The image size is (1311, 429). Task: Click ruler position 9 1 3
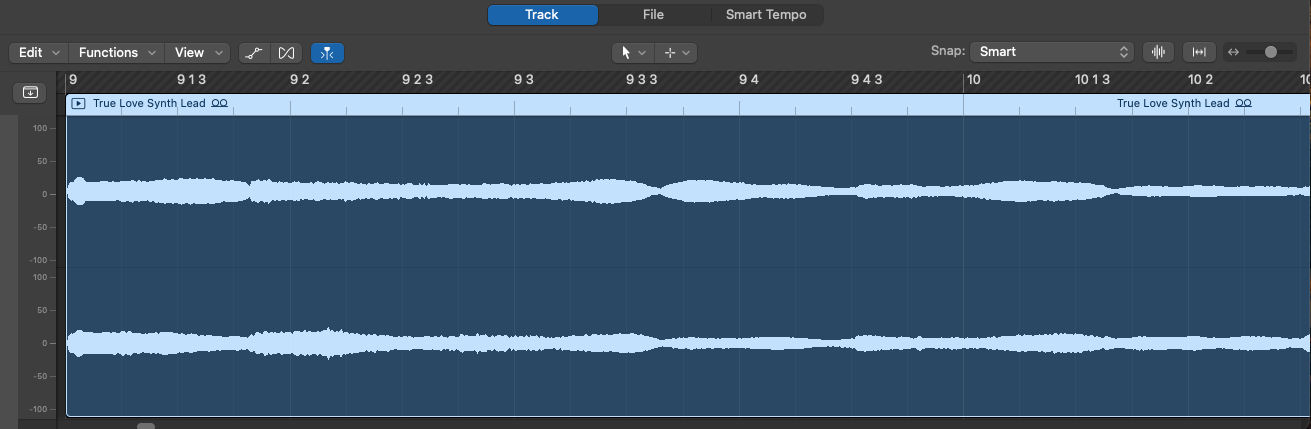point(191,79)
